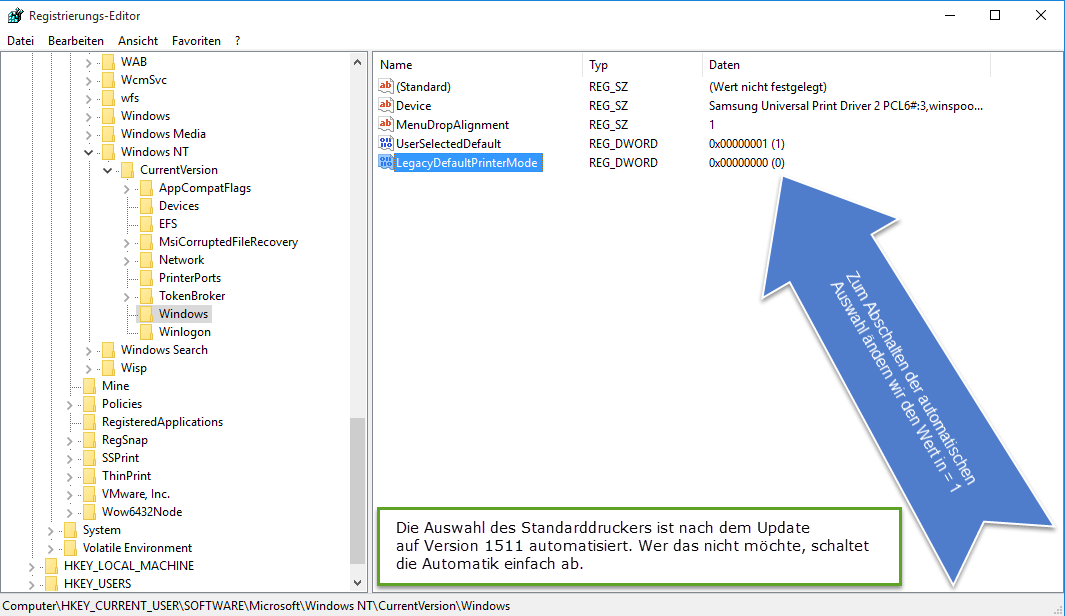1065x616 pixels.
Task: Collapse the CurrentVersion tree node
Action: (107, 170)
